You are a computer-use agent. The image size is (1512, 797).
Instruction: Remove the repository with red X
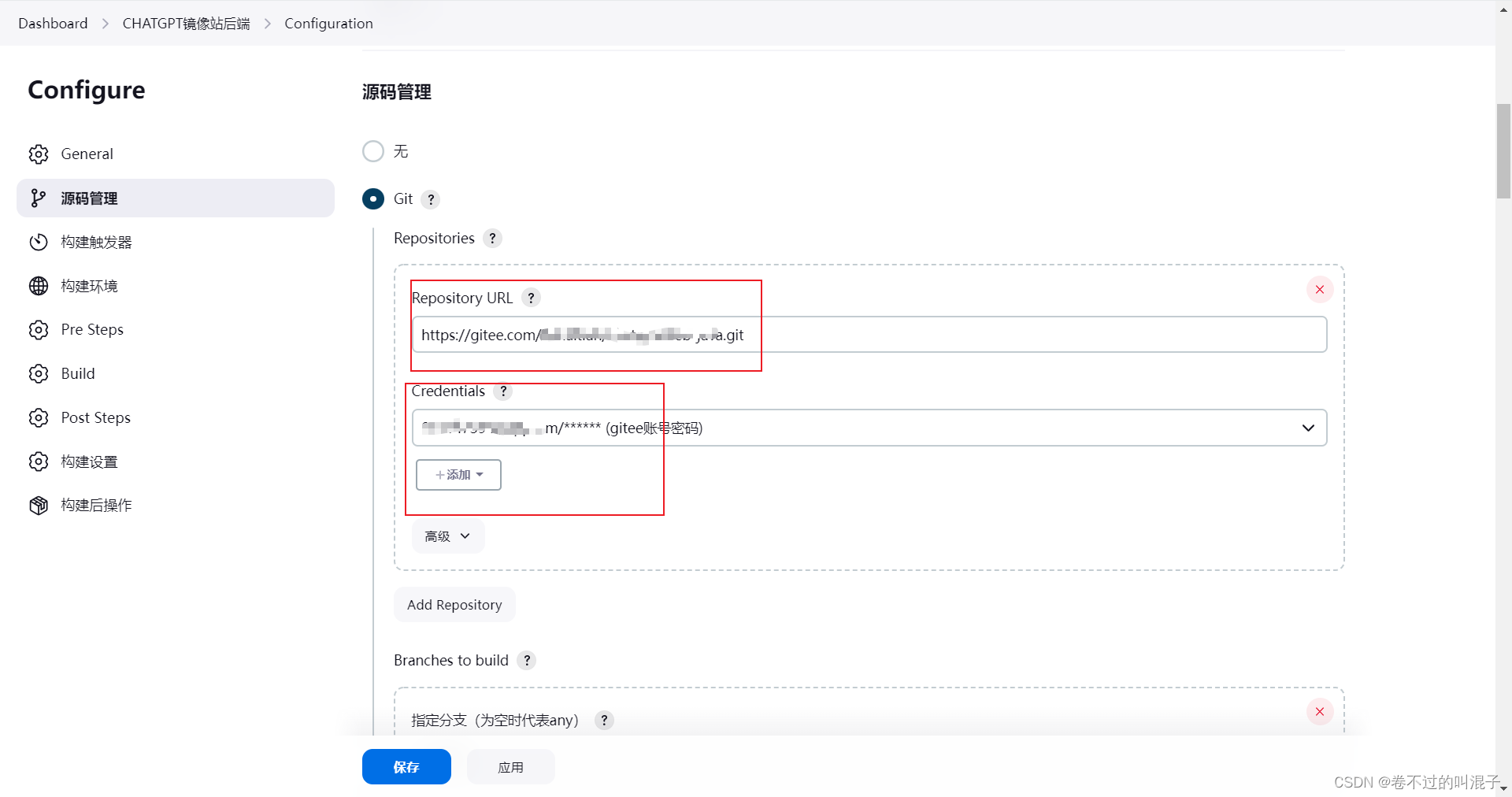click(1320, 290)
